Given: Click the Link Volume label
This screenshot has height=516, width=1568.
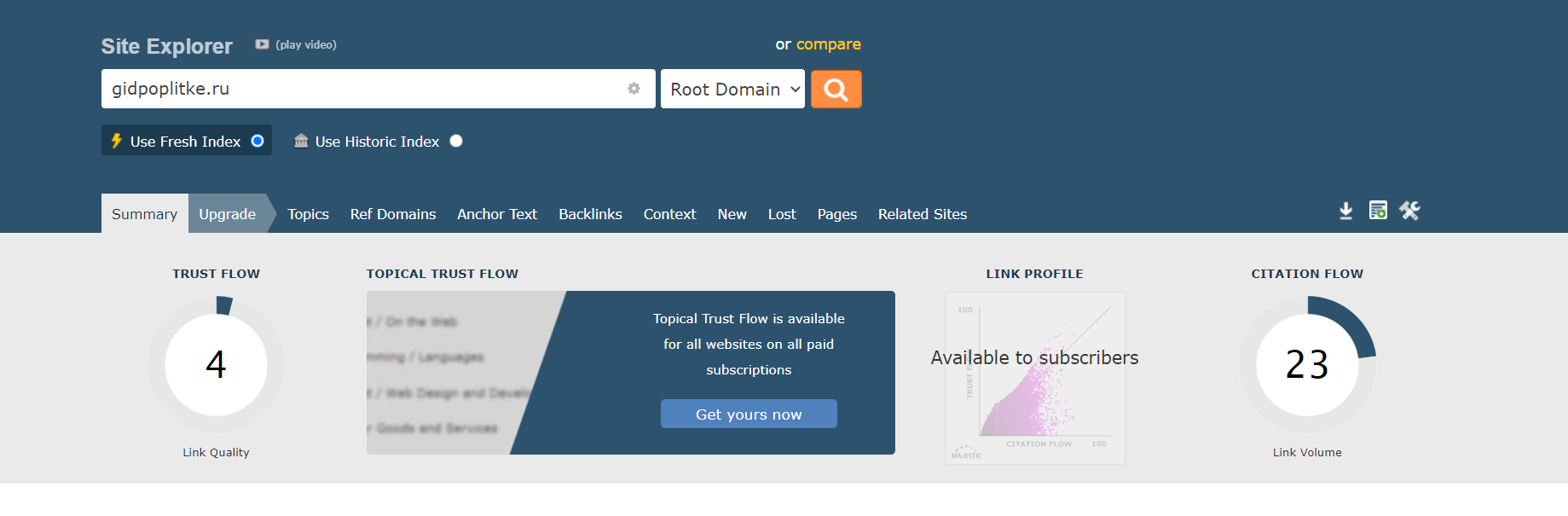Looking at the screenshot, I should click(x=1307, y=452).
